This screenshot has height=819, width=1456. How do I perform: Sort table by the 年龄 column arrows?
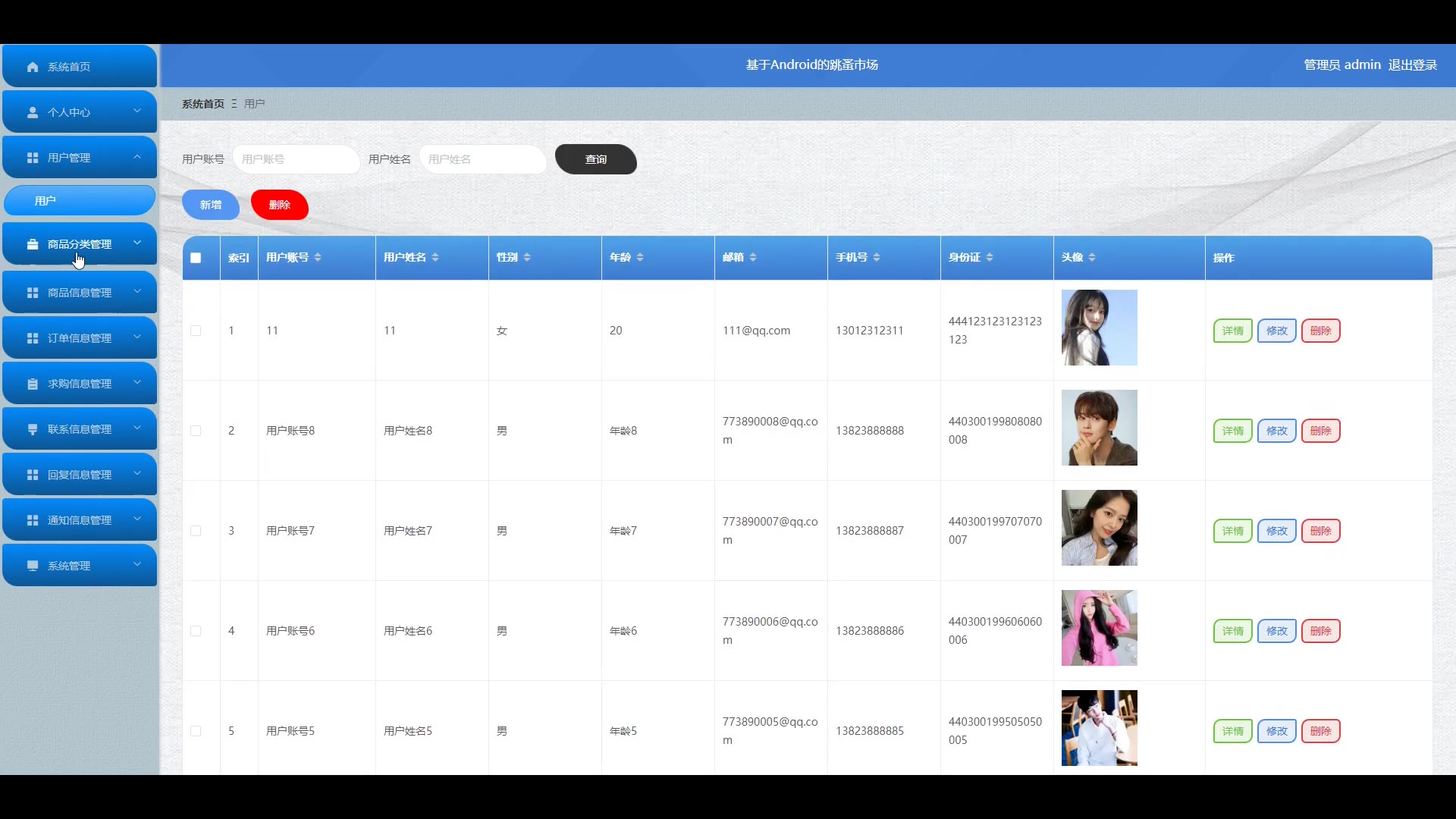tap(640, 258)
